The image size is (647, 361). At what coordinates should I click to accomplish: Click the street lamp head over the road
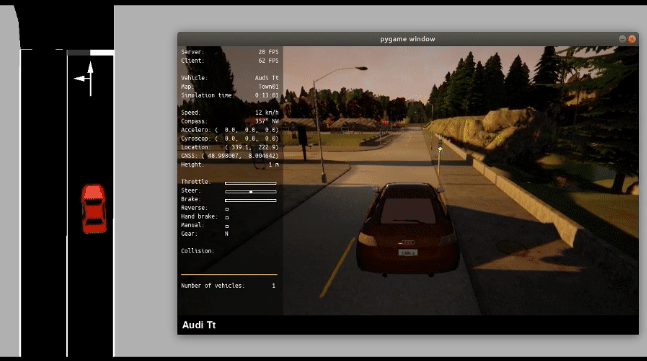[x=361, y=68]
